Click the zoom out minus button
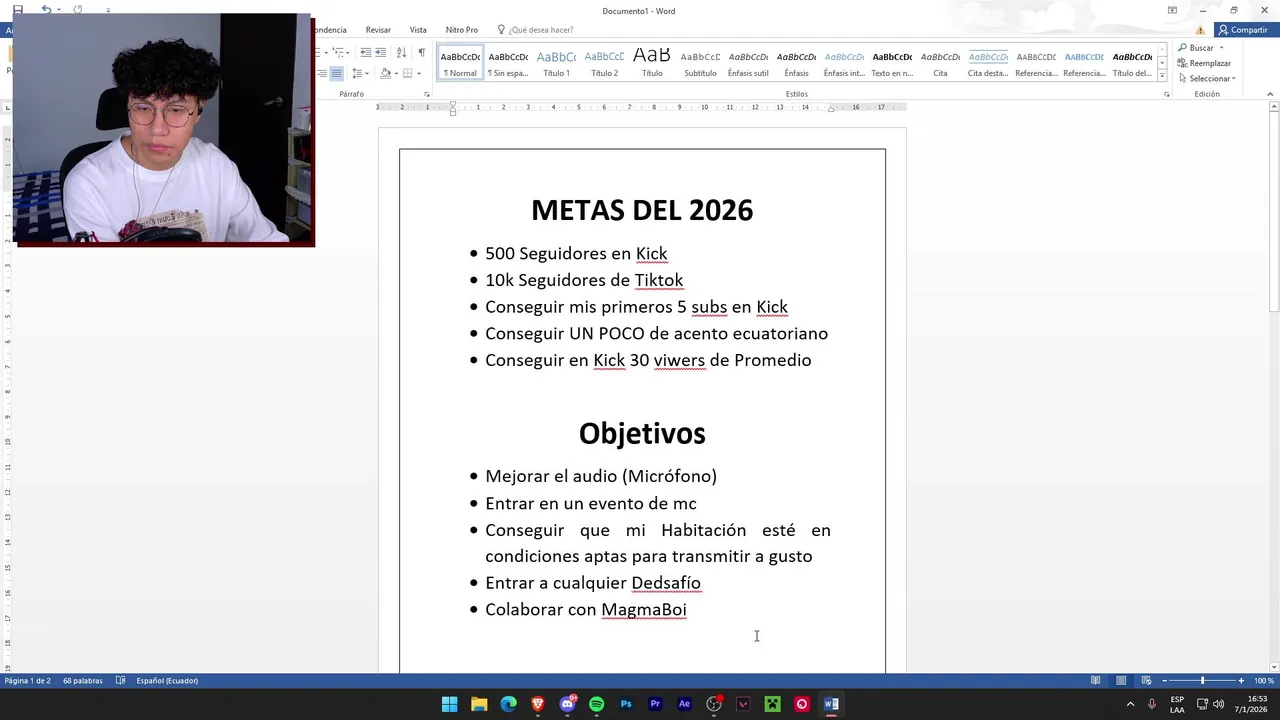This screenshot has height=720, width=1280. 1164,681
